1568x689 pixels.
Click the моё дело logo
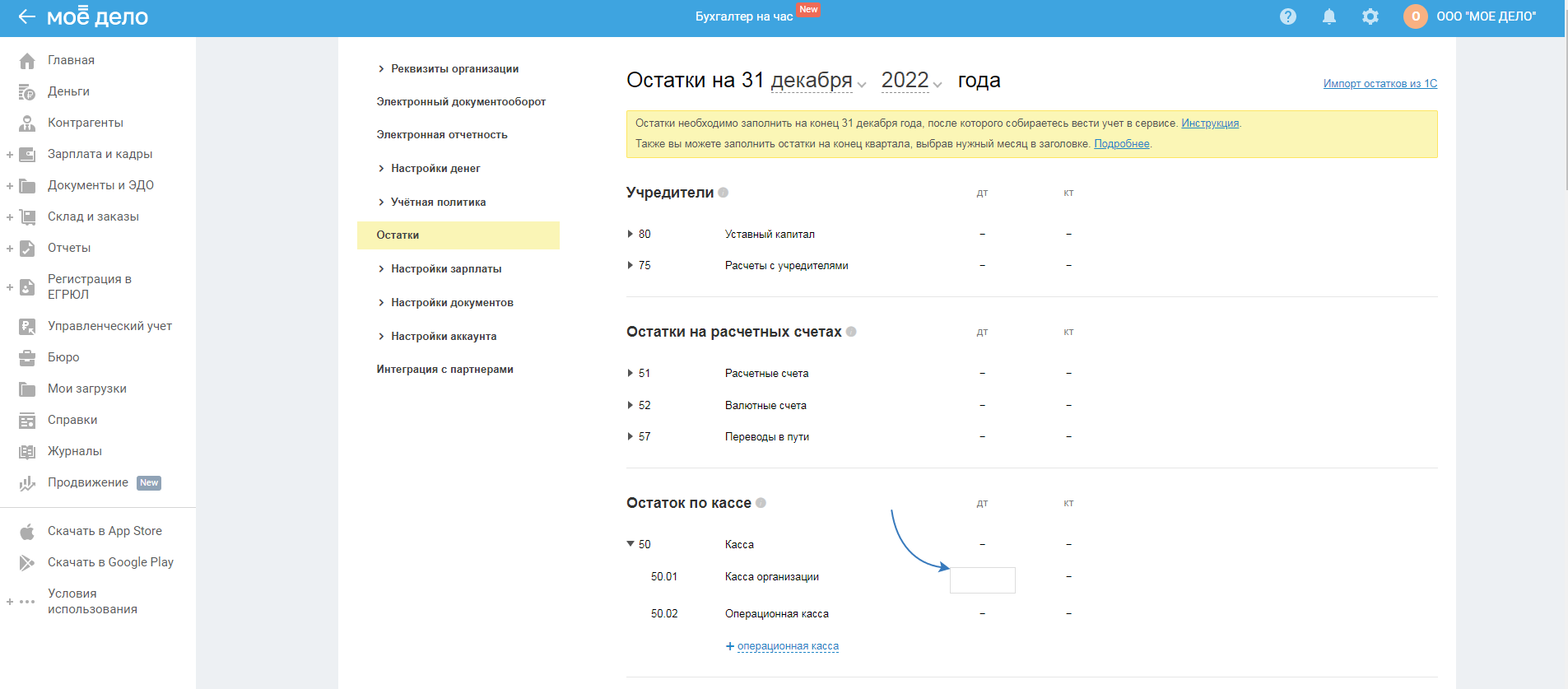click(97, 16)
